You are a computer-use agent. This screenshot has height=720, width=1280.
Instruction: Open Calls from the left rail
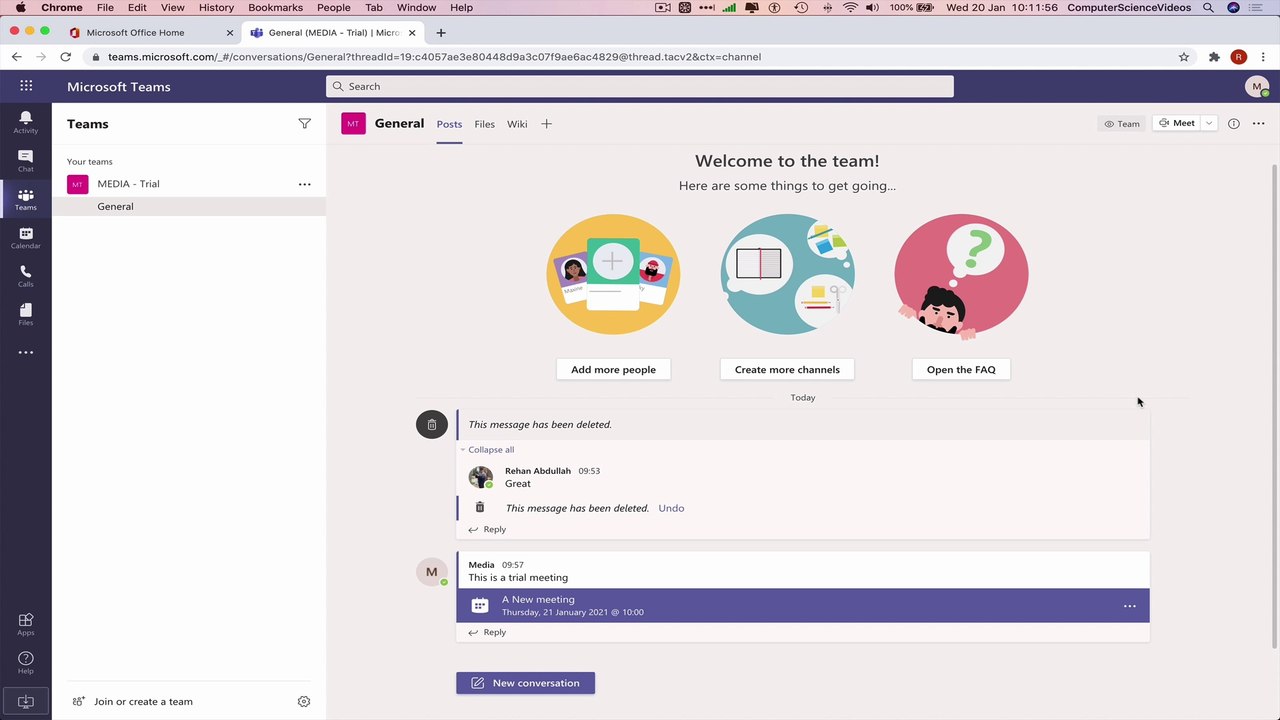point(26,276)
